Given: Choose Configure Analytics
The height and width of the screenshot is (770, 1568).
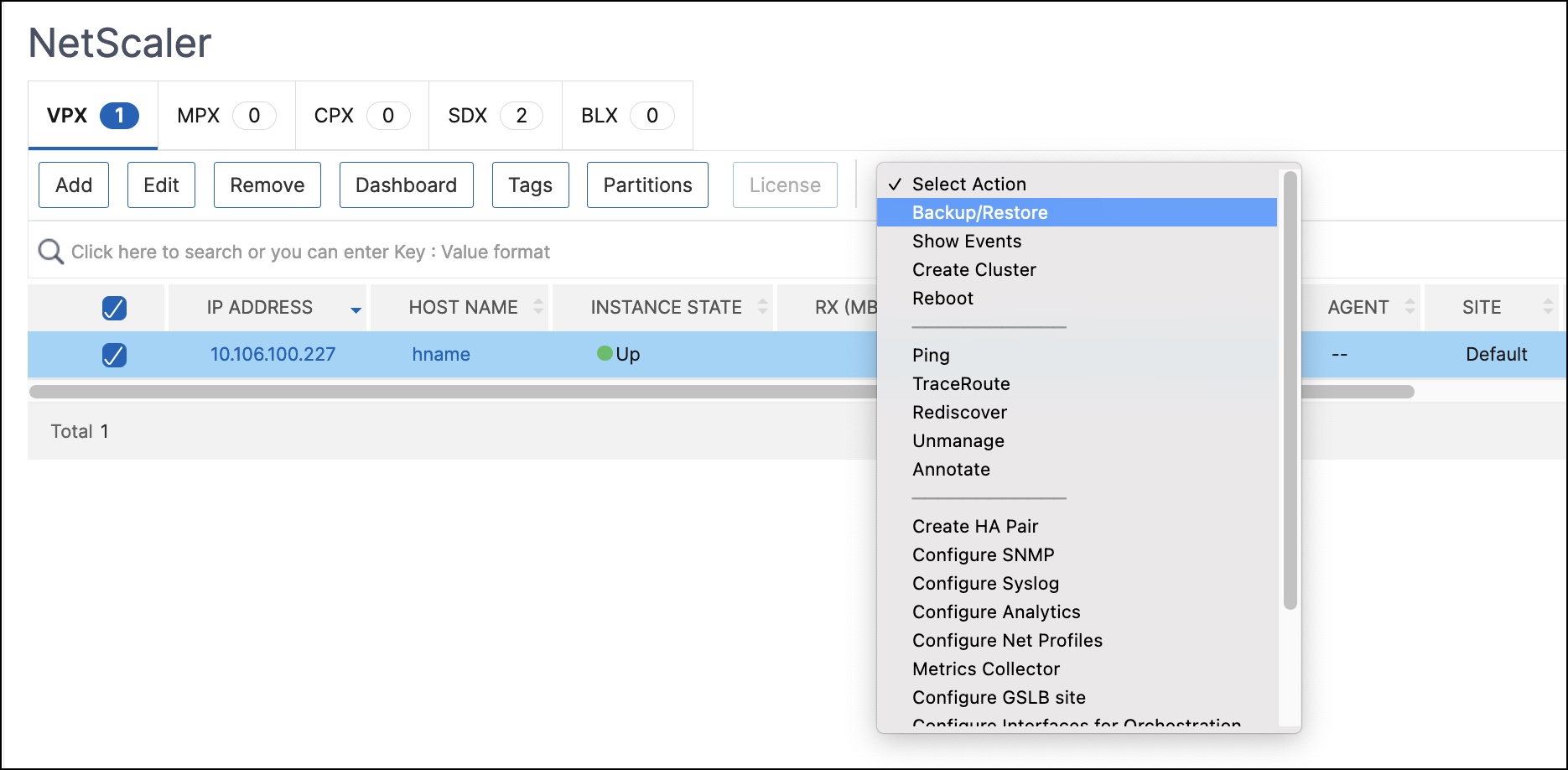Looking at the screenshot, I should [1077, 611].
